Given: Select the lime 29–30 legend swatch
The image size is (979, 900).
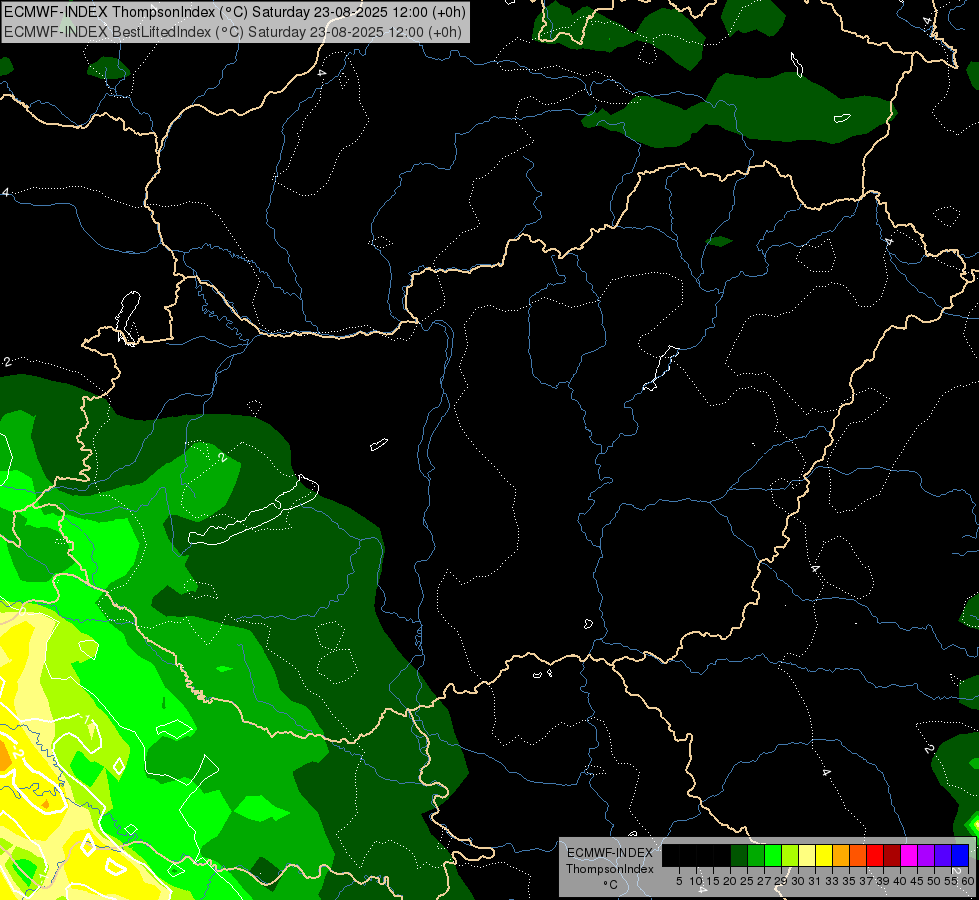Looking at the screenshot, I should point(790,855).
